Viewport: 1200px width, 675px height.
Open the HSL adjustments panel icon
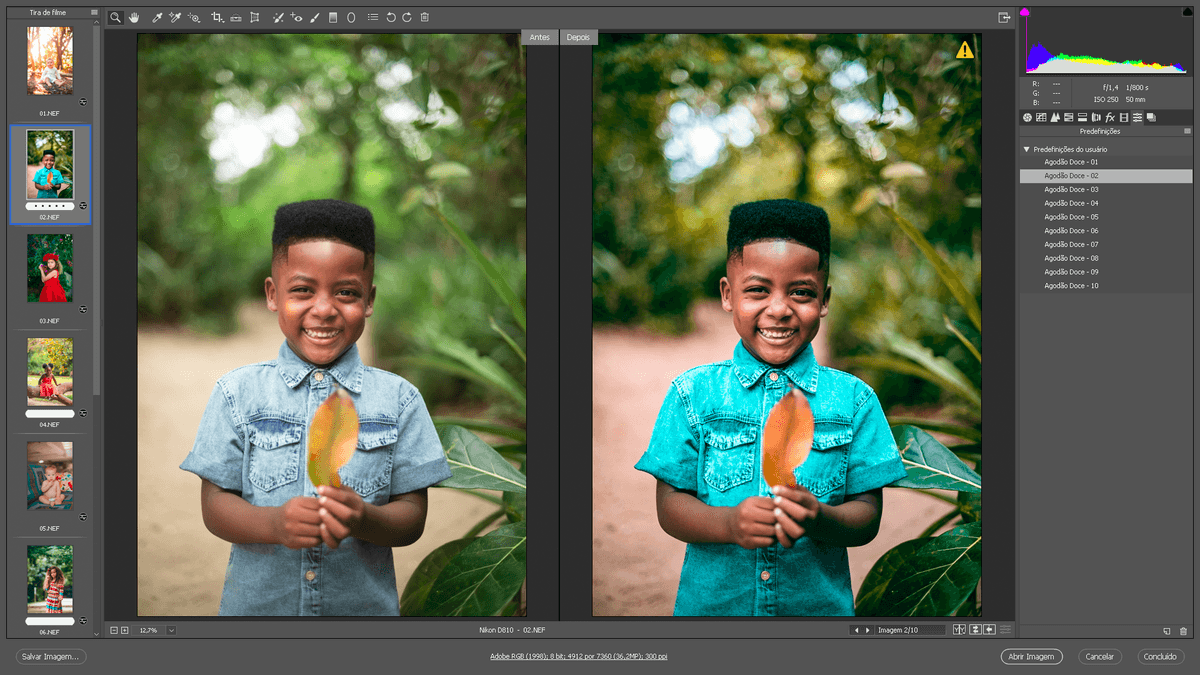[1068, 118]
